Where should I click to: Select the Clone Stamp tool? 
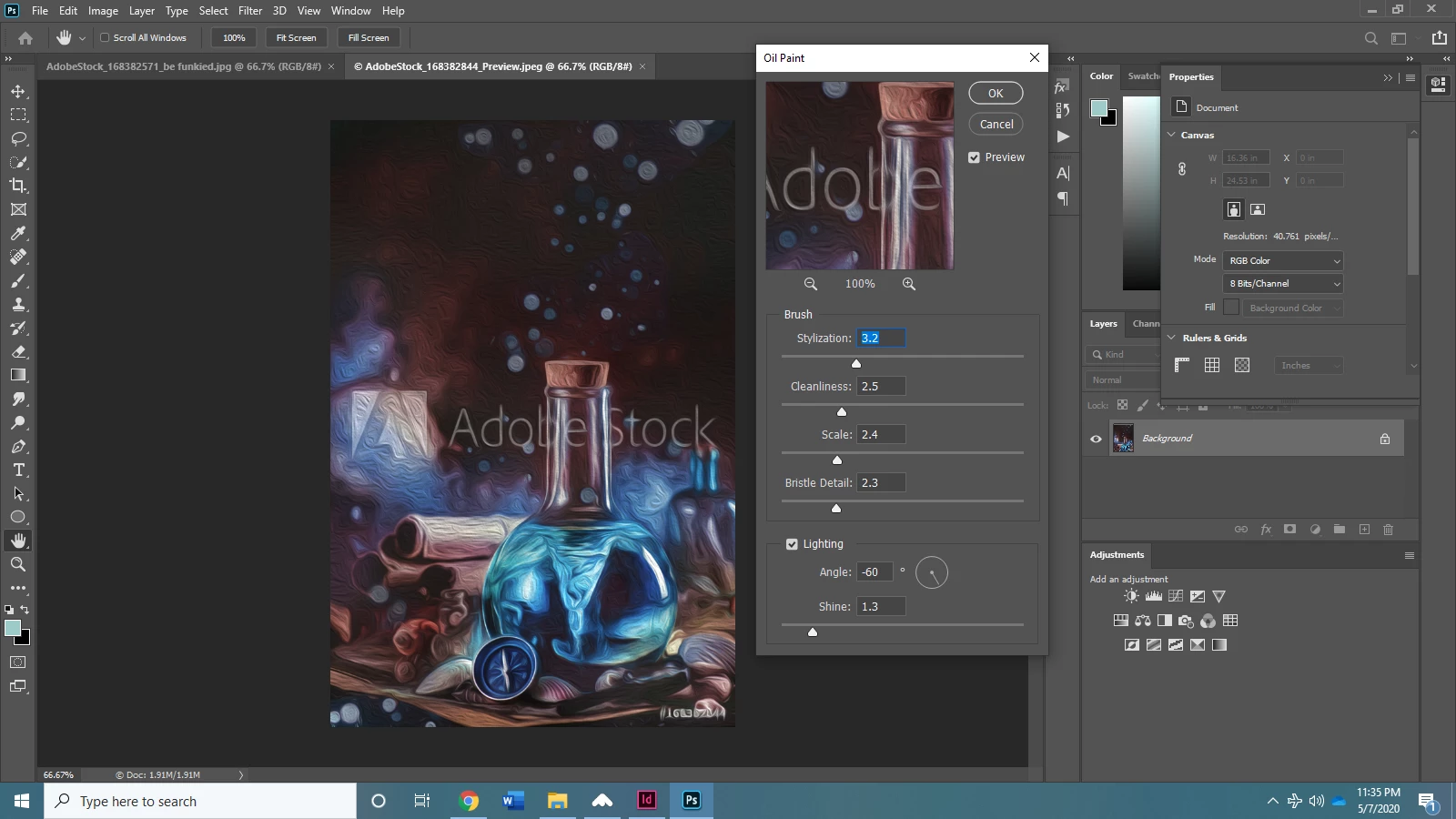pos(18,304)
